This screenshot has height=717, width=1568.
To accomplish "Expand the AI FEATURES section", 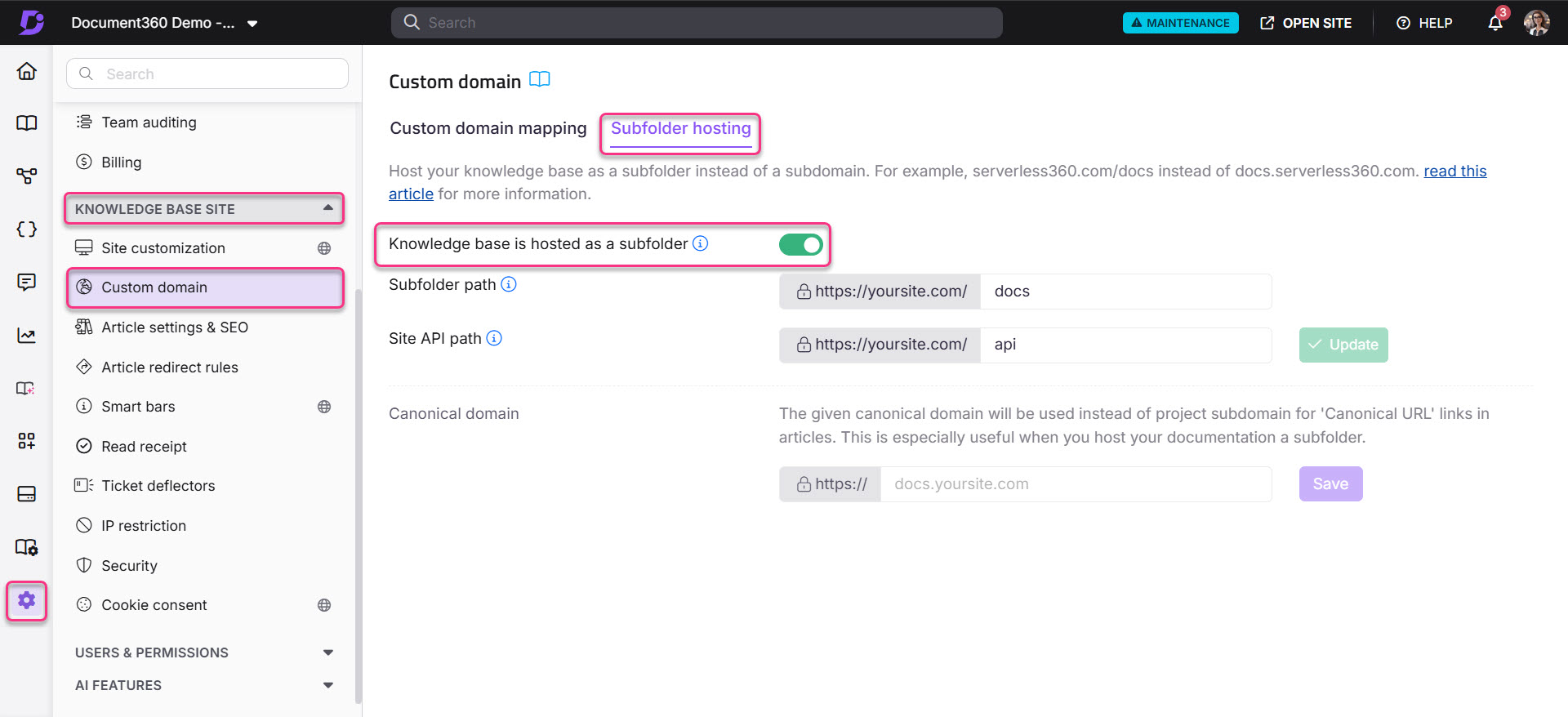I will click(327, 685).
